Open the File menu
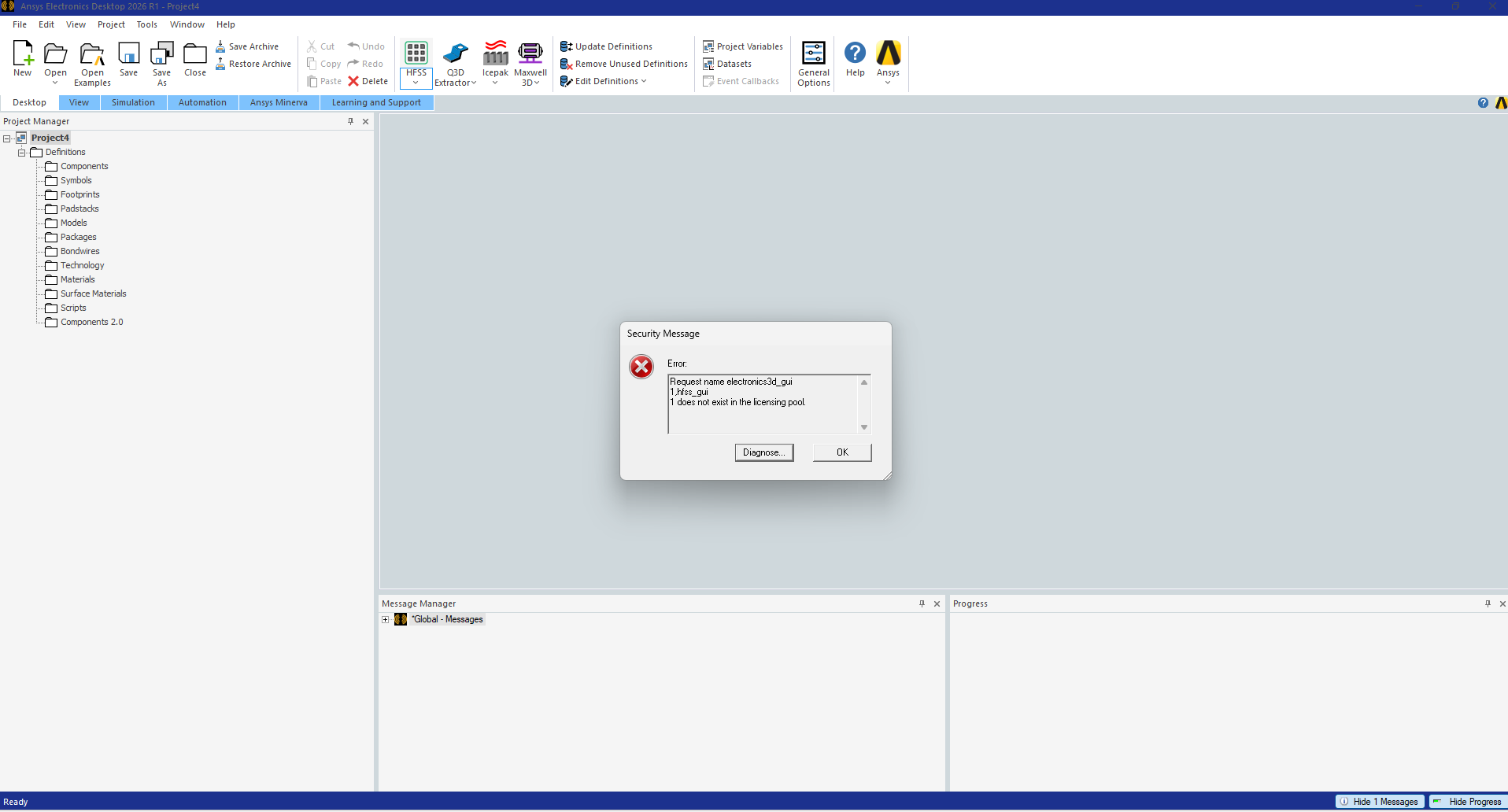Viewport: 1508px width, 812px height. [20, 24]
